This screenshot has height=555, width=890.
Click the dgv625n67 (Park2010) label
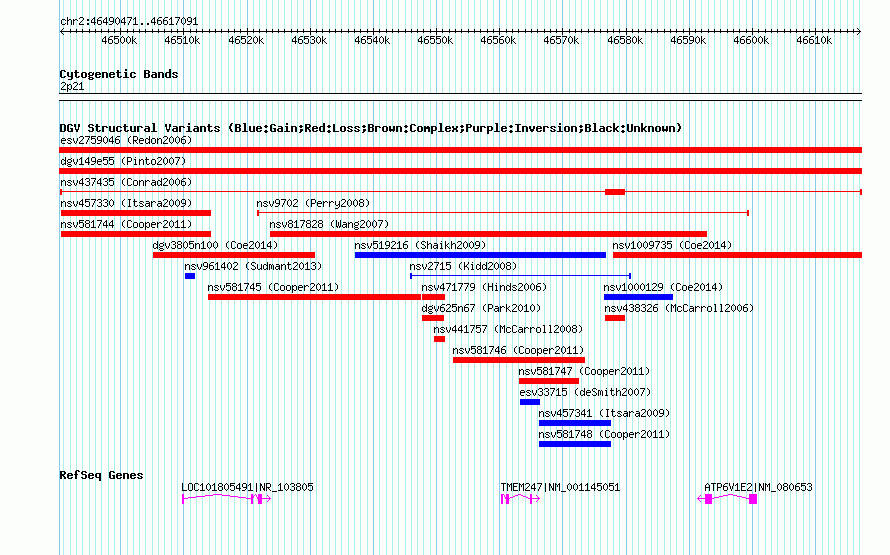[x=481, y=308]
